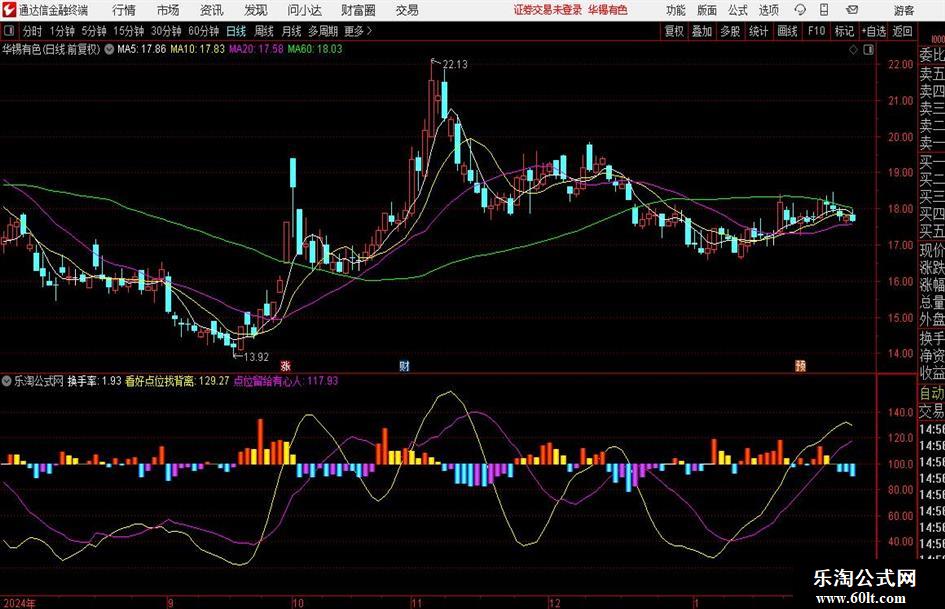
Task: Switch to the 月线 monthly period
Action: tap(292, 31)
